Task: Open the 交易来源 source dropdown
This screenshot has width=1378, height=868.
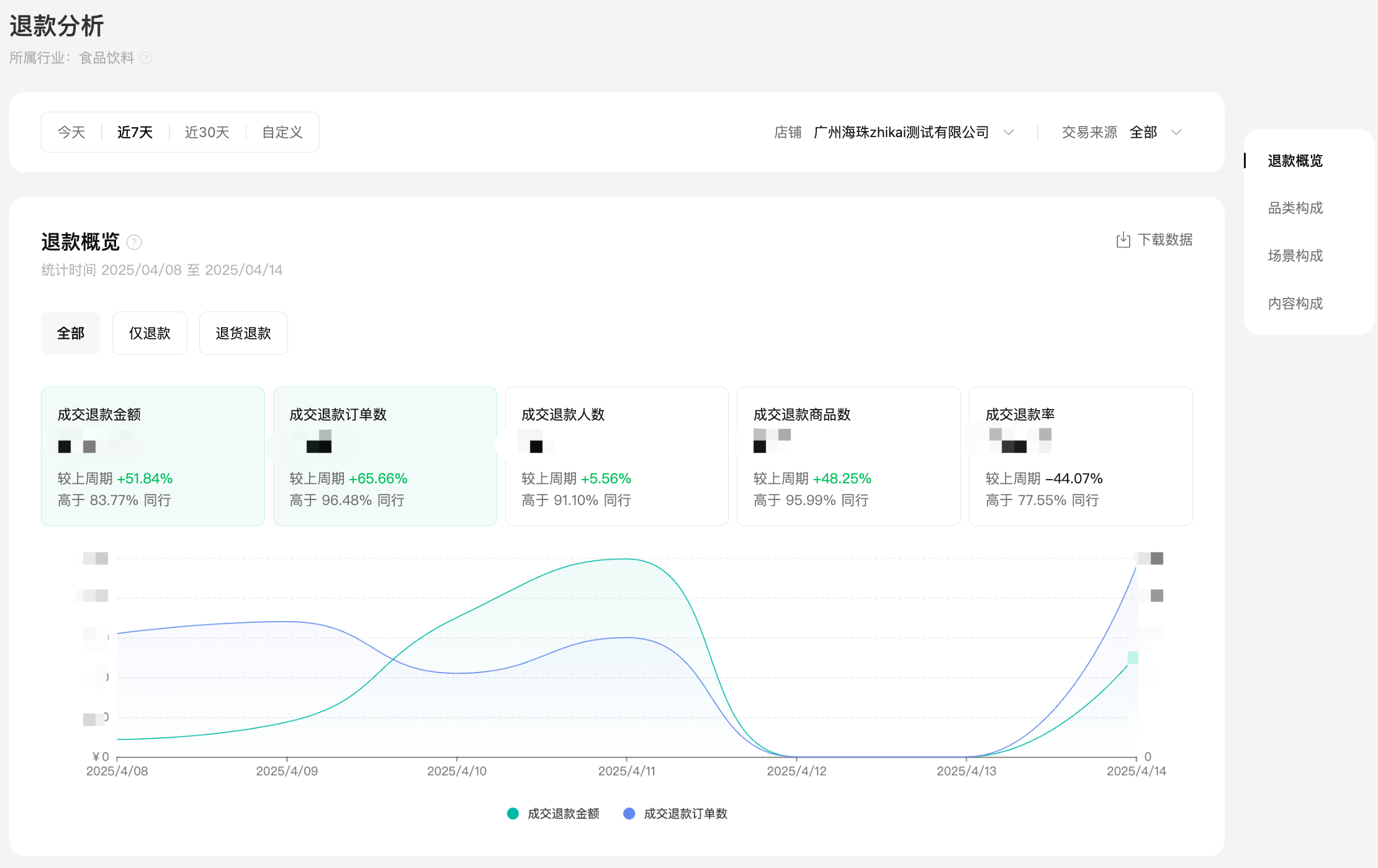Action: pos(1142,132)
